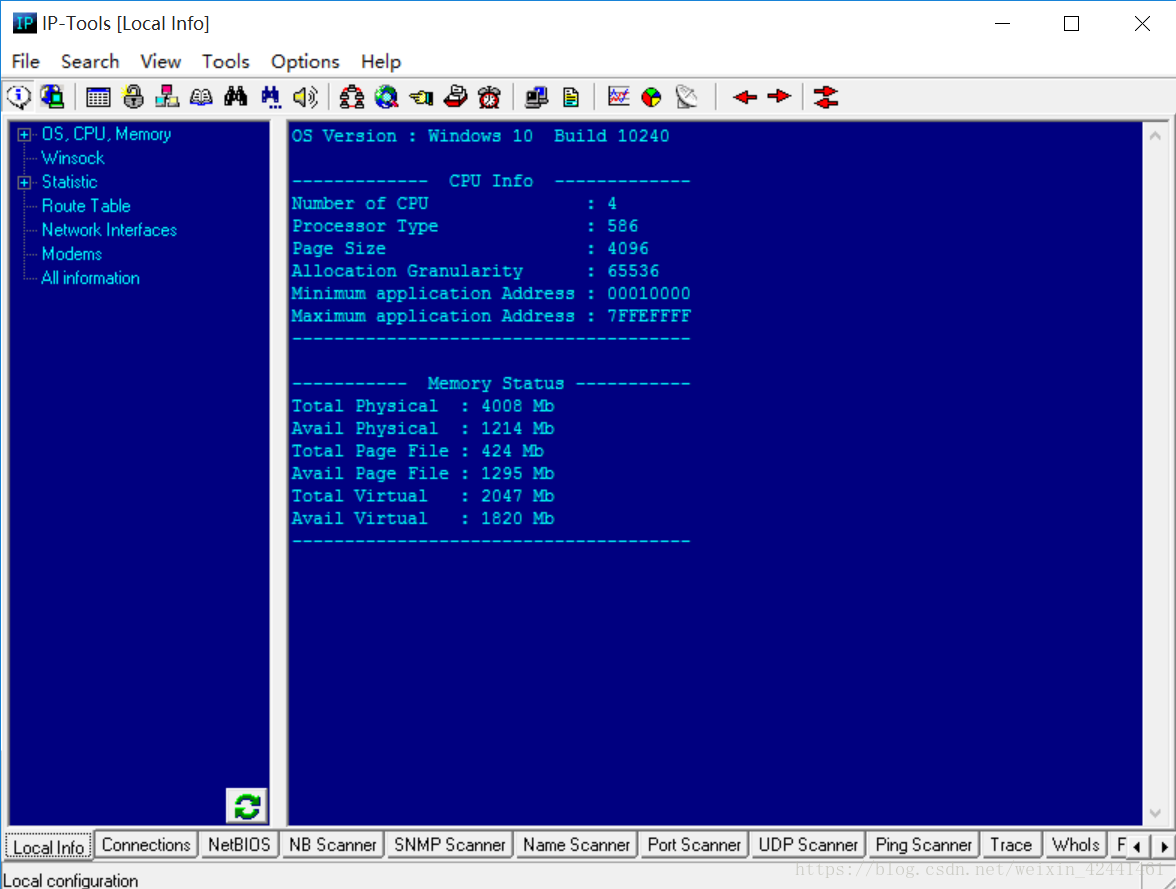1176x889 pixels.
Task: Open the Help menu
Action: pos(381,62)
